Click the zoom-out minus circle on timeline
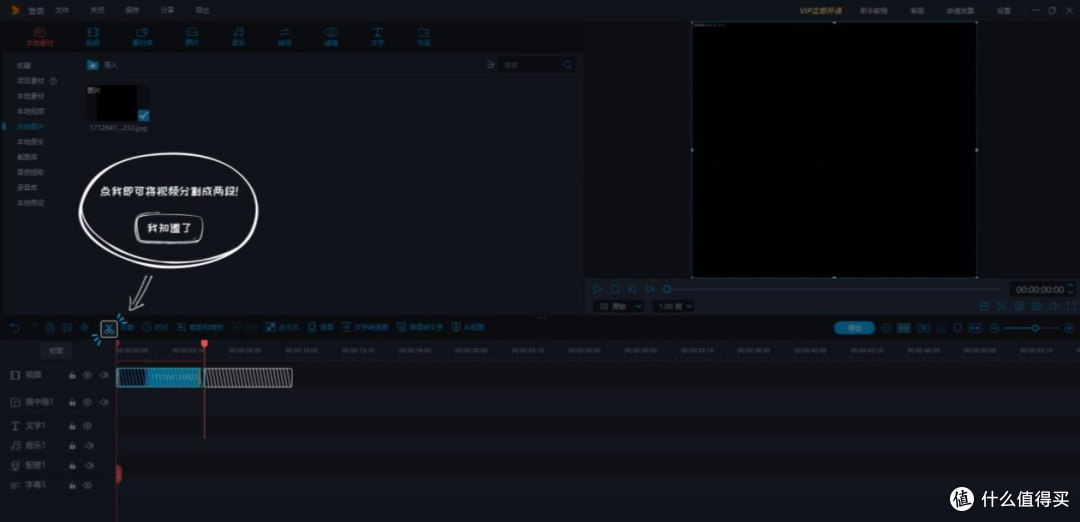The width and height of the screenshot is (1080, 522). tap(995, 328)
